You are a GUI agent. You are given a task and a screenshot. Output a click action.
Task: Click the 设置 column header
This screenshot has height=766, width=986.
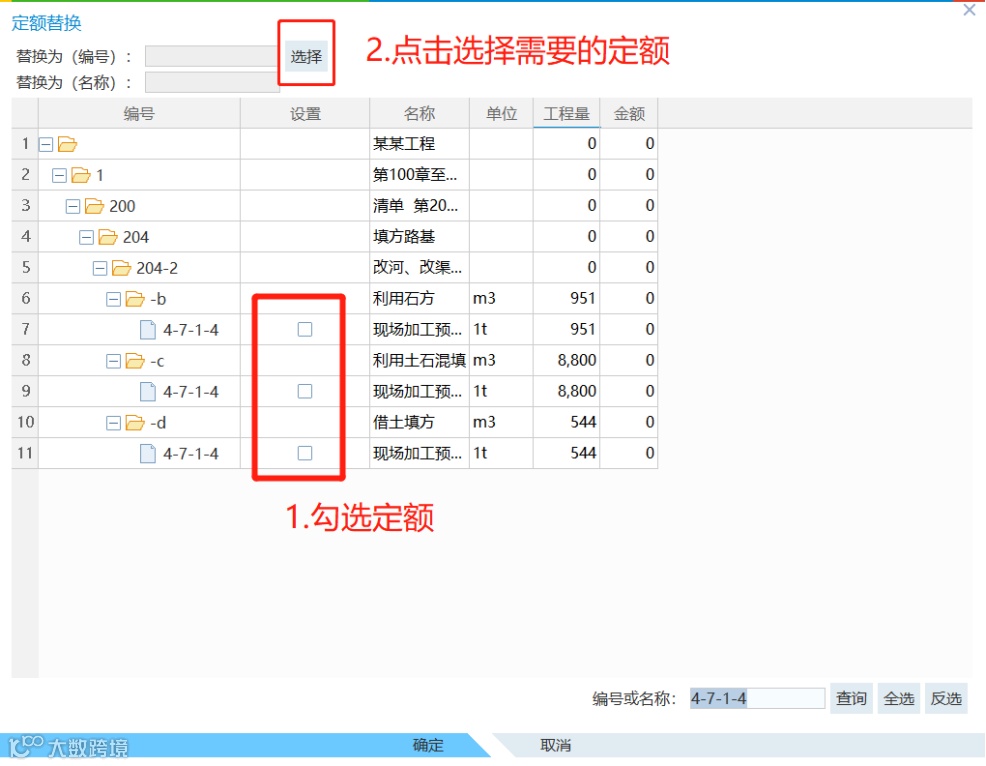[x=305, y=114]
